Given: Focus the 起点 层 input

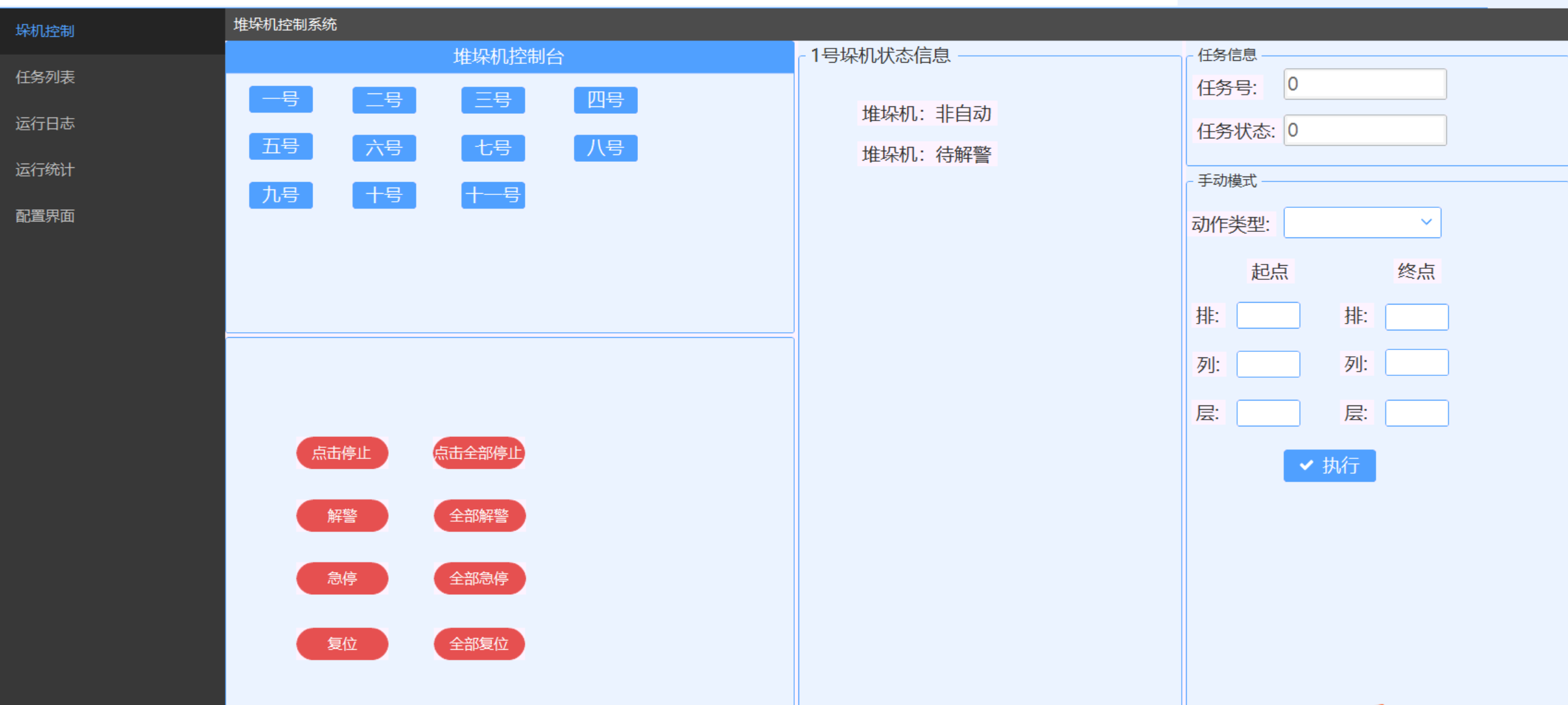Looking at the screenshot, I should coord(1268,413).
